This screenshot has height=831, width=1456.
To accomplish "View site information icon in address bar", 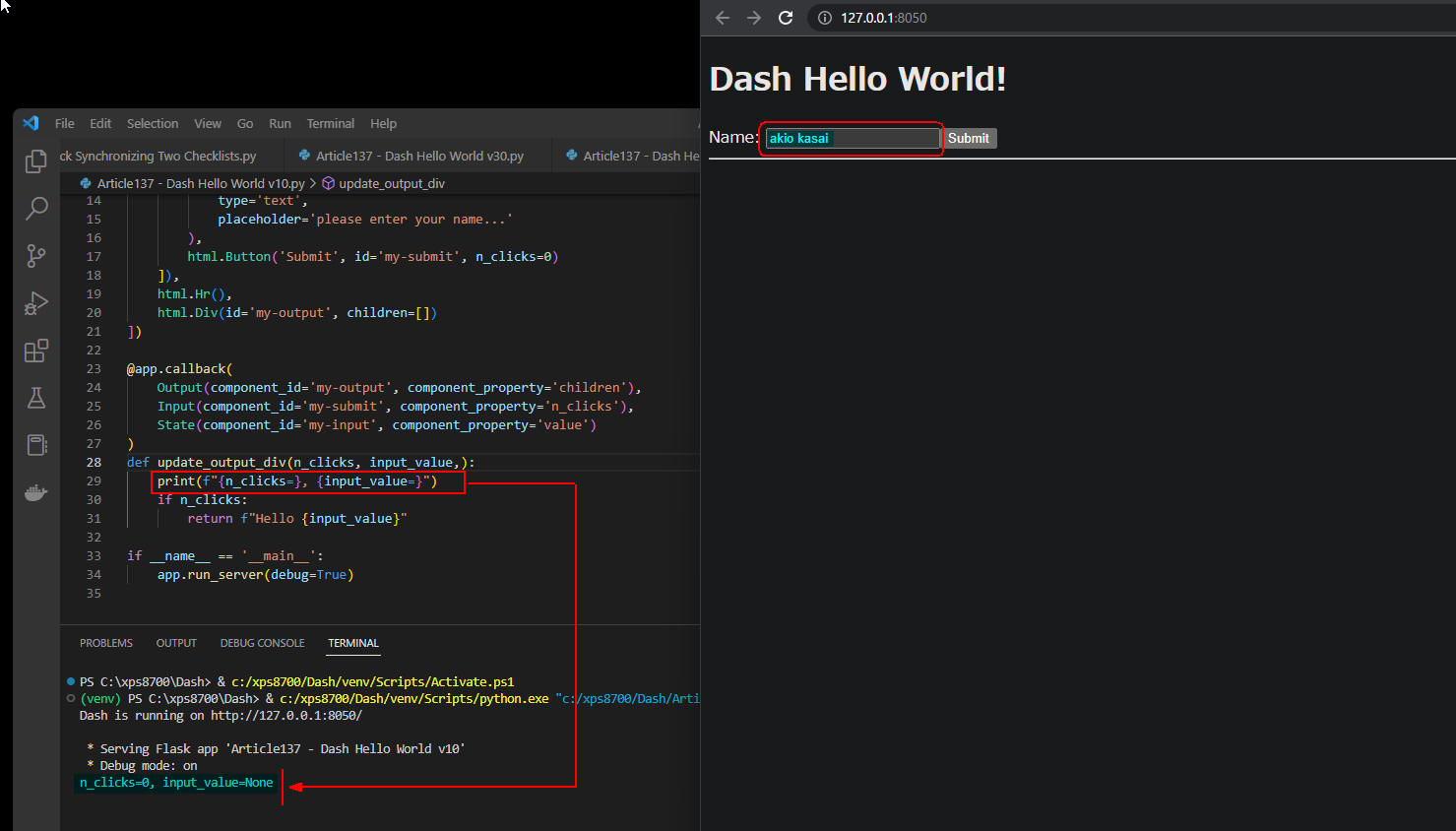I will pyautogui.click(x=825, y=18).
